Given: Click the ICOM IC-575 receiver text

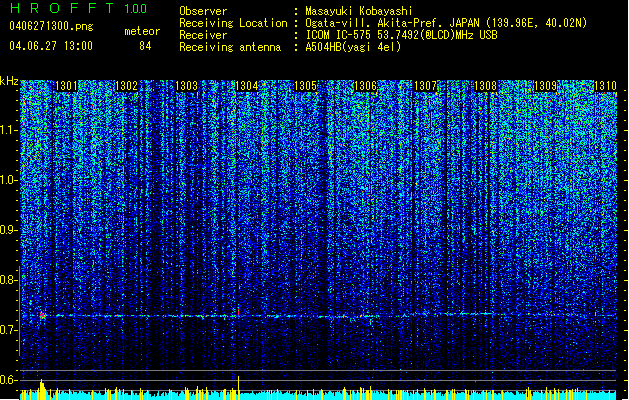Looking at the screenshot, I should tap(401, 35).
